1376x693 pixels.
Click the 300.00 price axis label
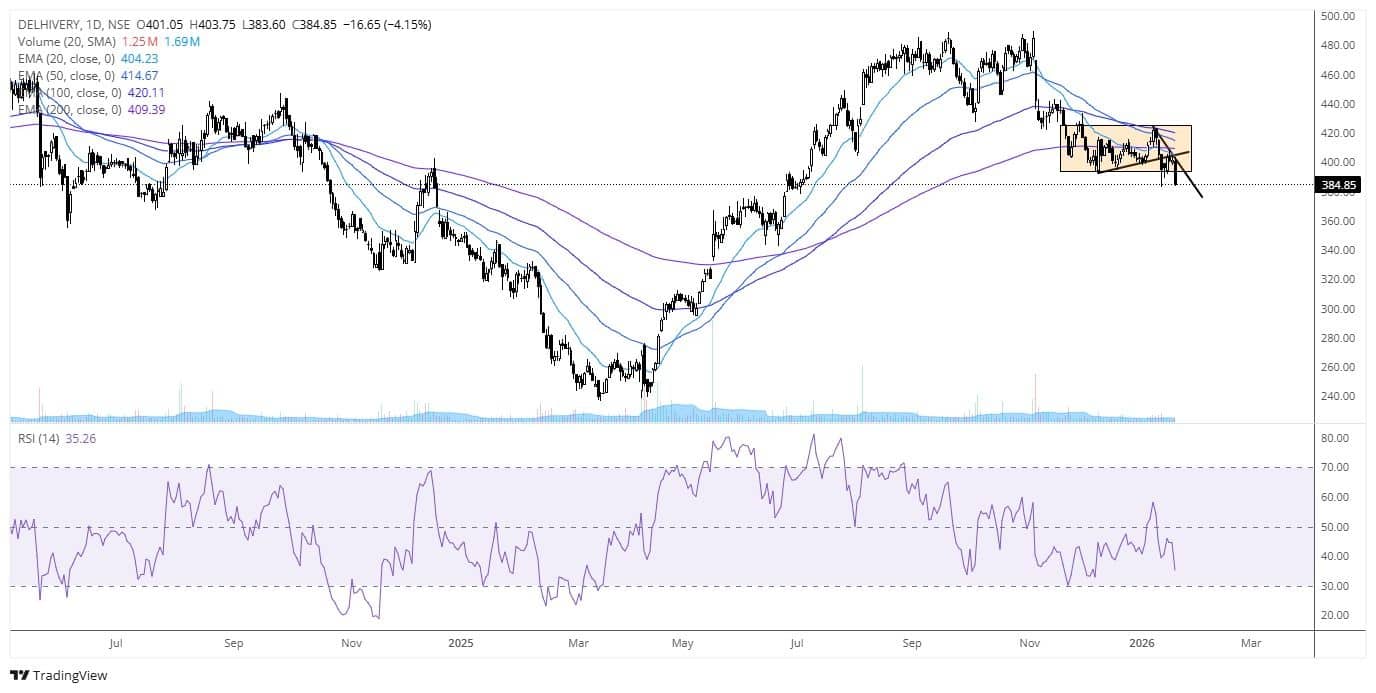1337,309
